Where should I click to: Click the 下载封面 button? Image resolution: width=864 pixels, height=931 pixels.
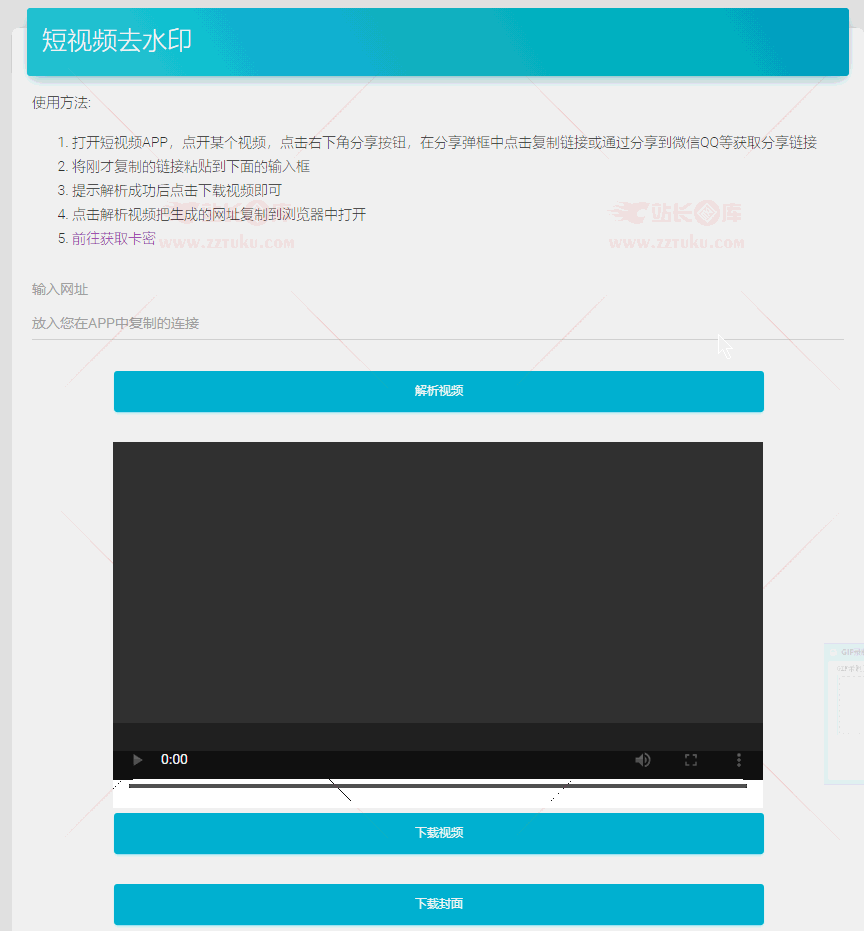[438, 904]
